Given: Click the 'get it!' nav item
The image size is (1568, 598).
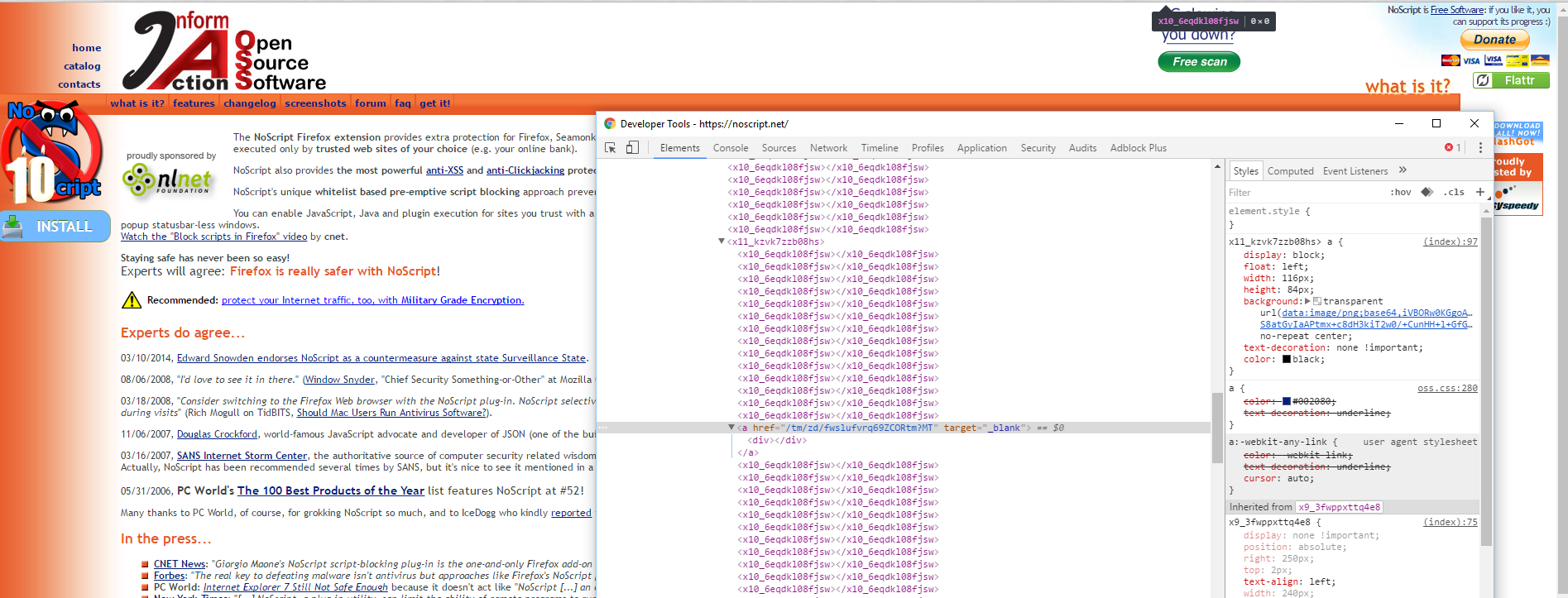Looking at the screenshot, I should [x=434, y=103].
